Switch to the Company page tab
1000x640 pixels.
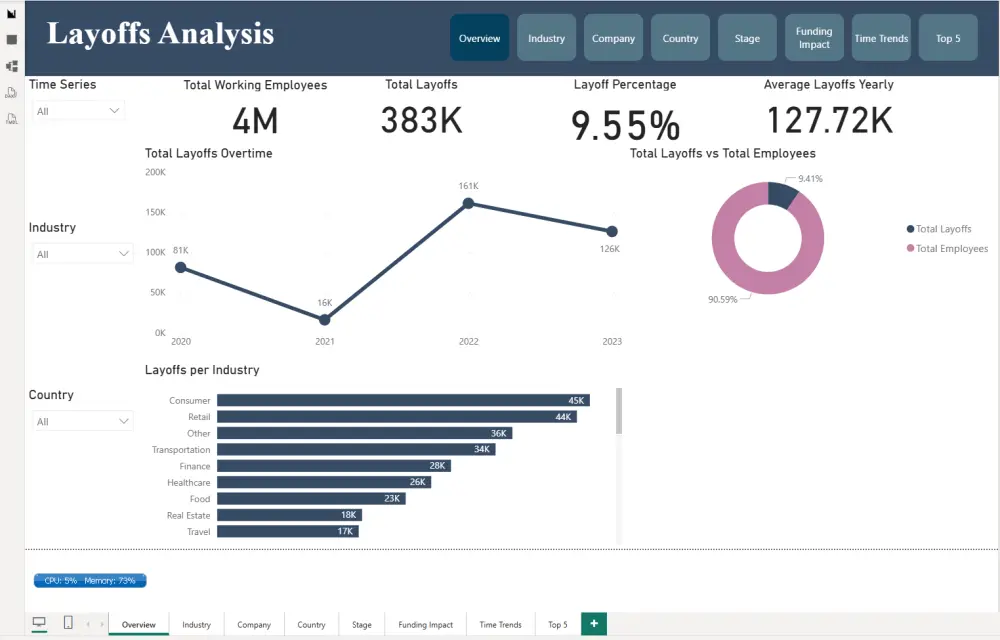coord(253,623)
